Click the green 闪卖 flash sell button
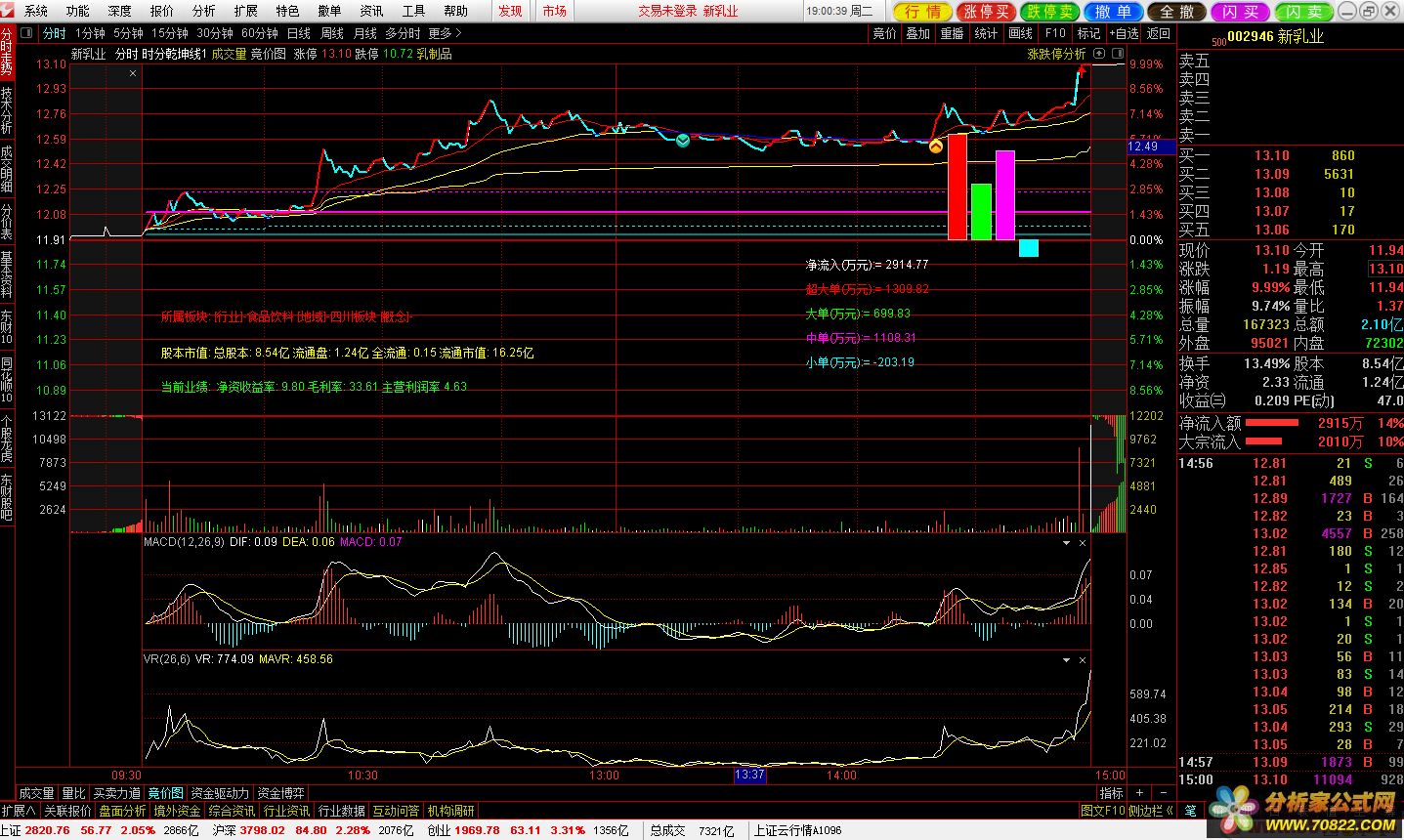Viewport: 1404px width, 840px height. coord(1304,11)
